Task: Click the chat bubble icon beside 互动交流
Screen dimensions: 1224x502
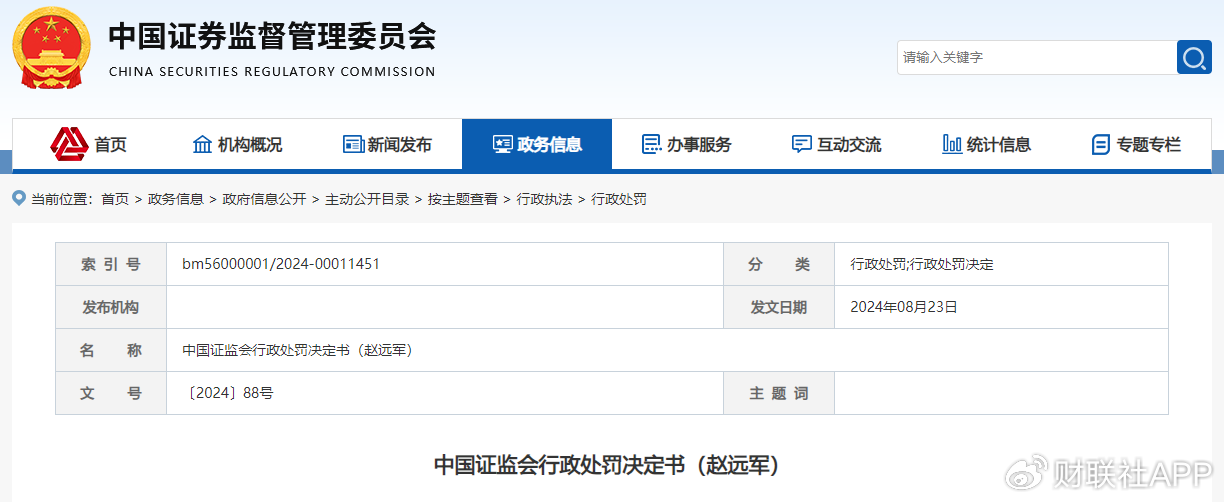Action: tap(801, 145)
